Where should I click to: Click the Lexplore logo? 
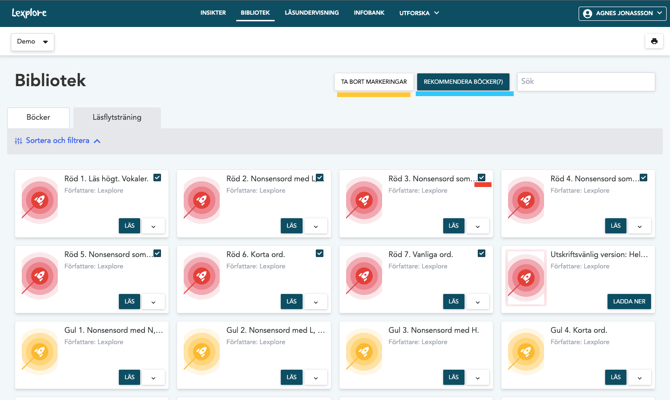[x=30, y=13]
